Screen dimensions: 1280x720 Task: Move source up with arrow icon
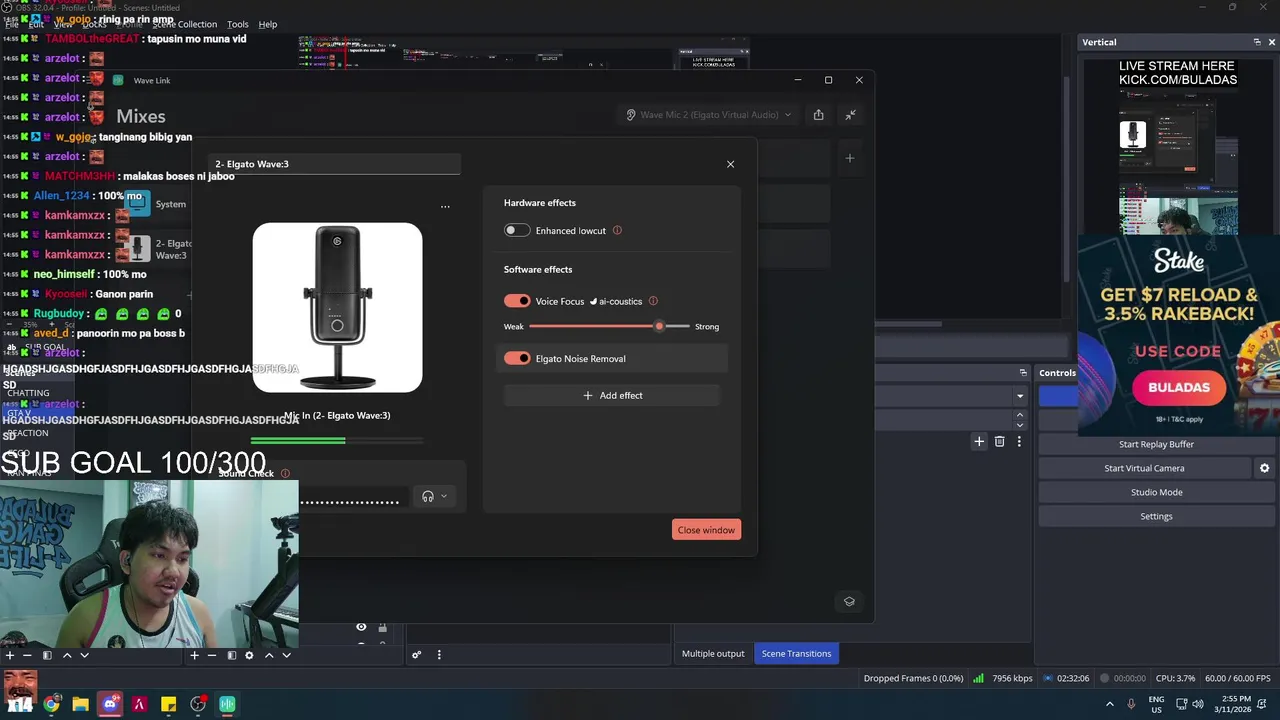pyautogui.click(x=269, y=655)
